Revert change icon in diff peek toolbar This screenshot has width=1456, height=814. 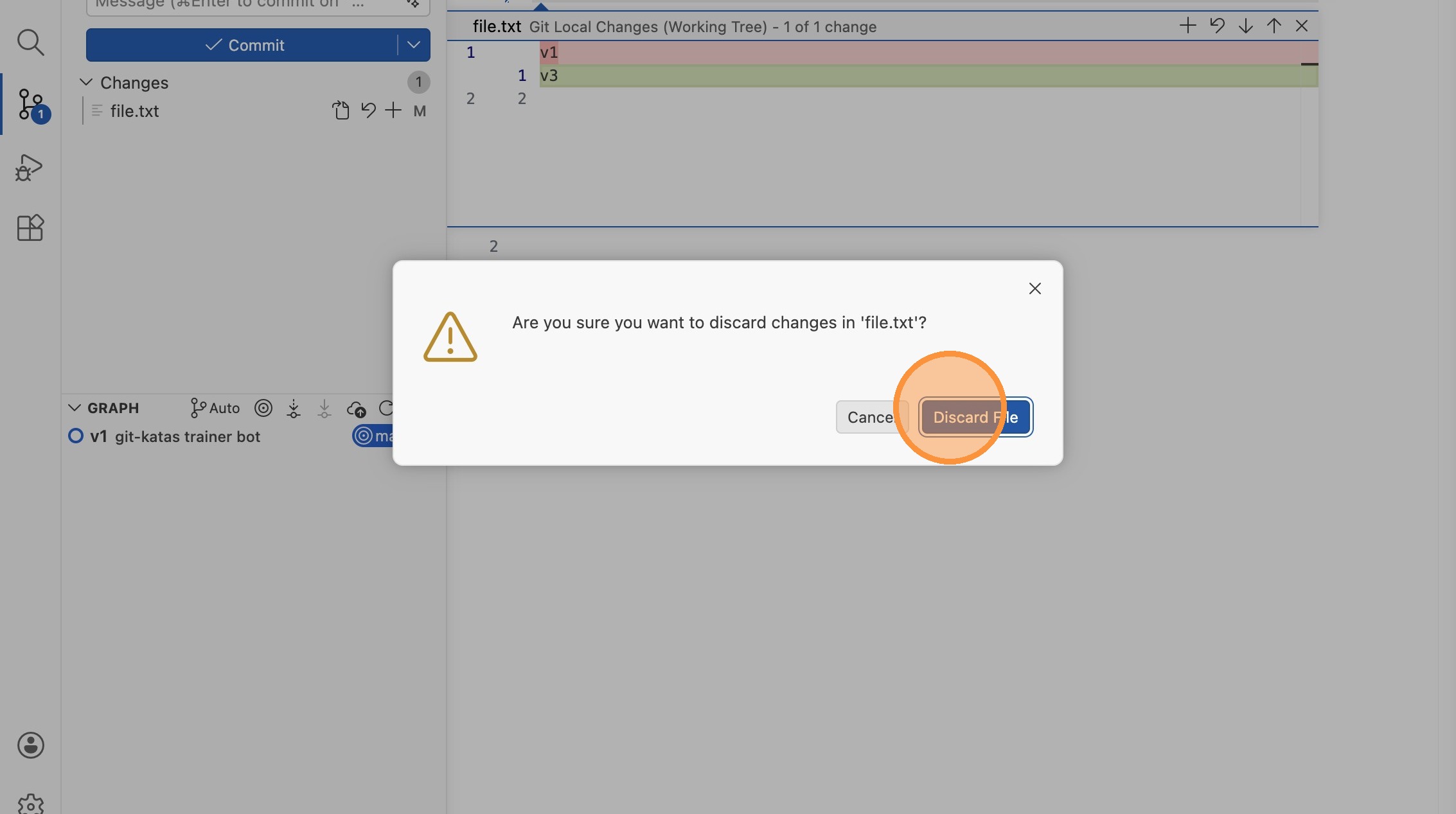click(x=1217, y=26)
